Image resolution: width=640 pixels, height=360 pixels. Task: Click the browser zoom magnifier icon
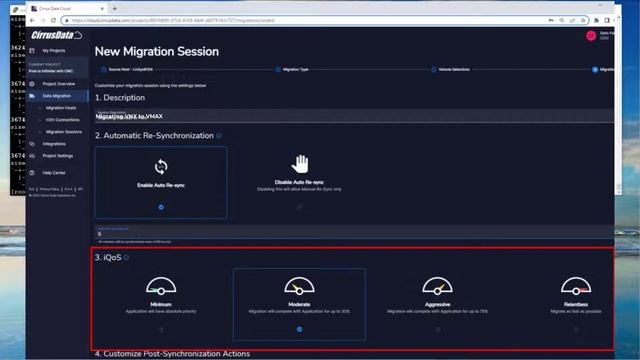(562, 20)
